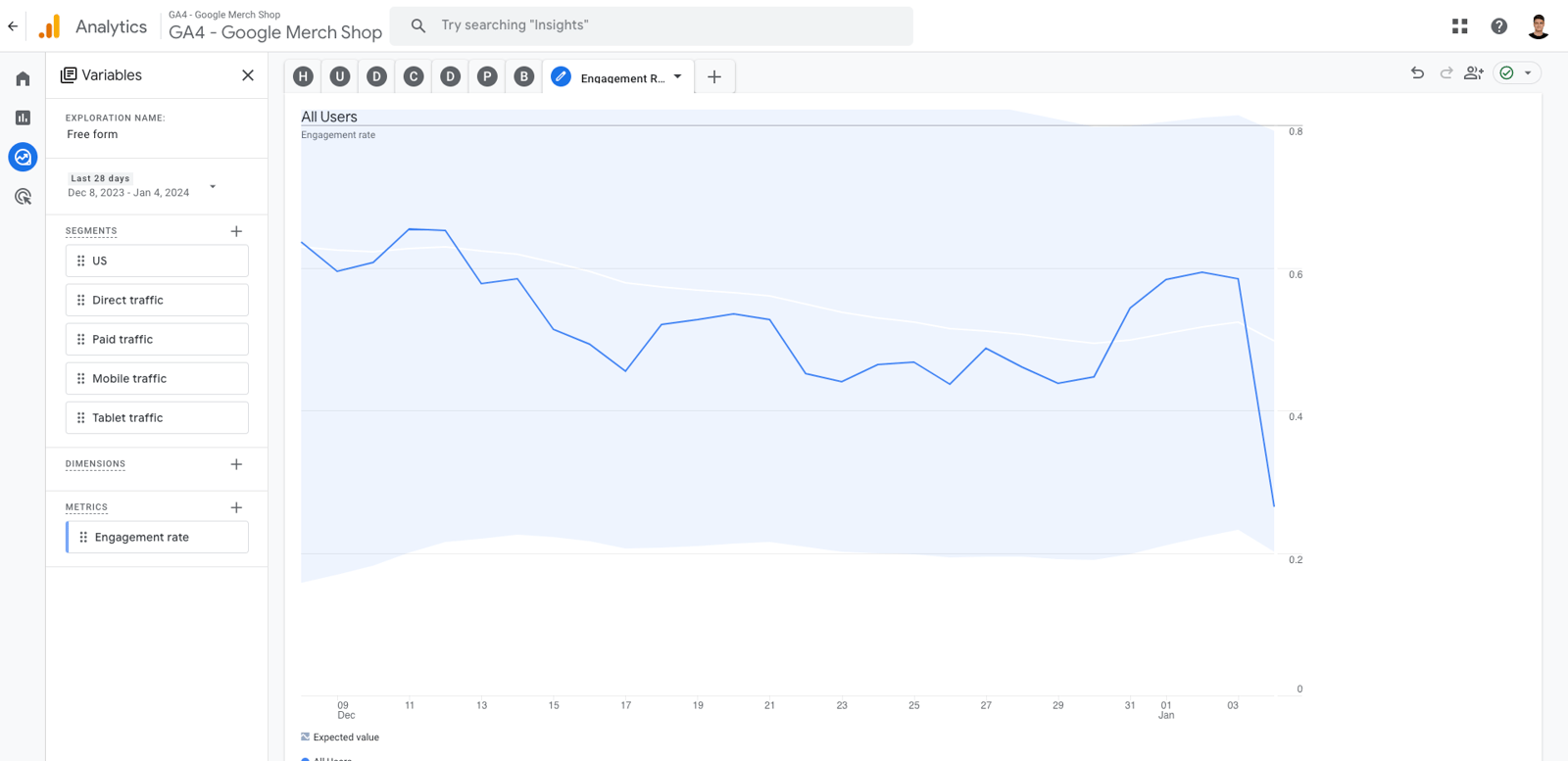
Task: Select the Engagement rate metric chip
Action: (157, 537)
